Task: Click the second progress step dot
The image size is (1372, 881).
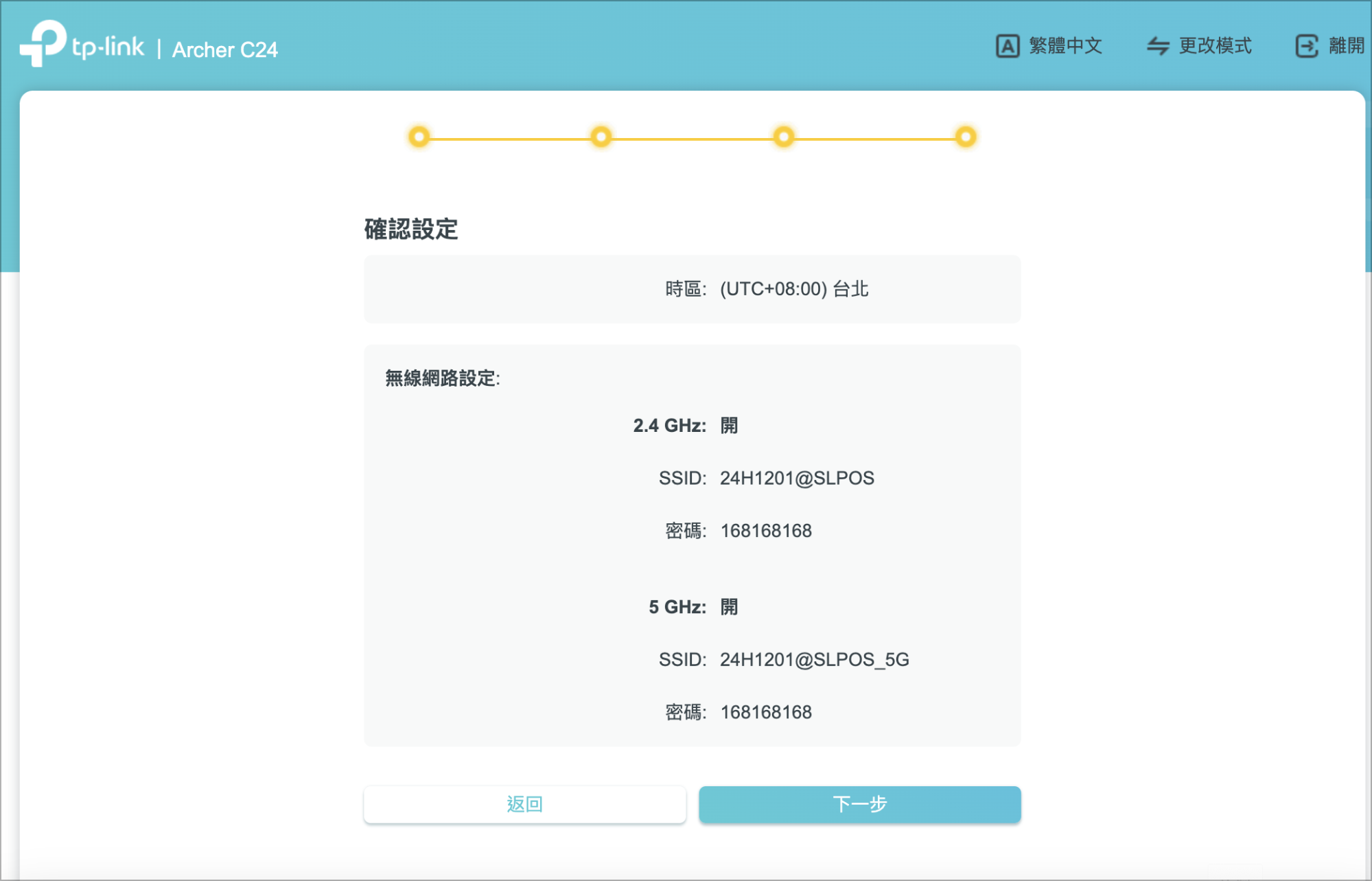Action: click(x=601, y=137)
